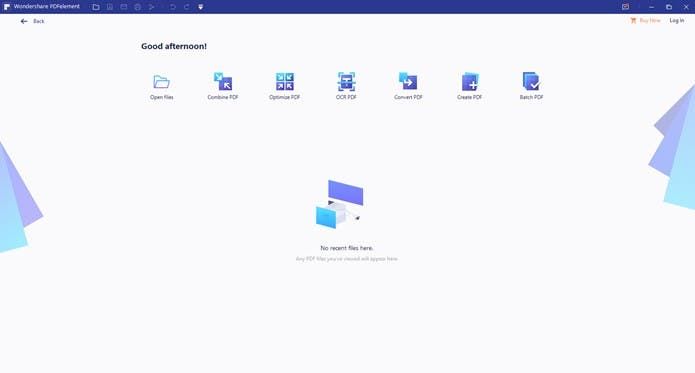The height and width of the screenshot is (373, 695).
Task: Click the Open files folder icon
Action: click(161, 82)
